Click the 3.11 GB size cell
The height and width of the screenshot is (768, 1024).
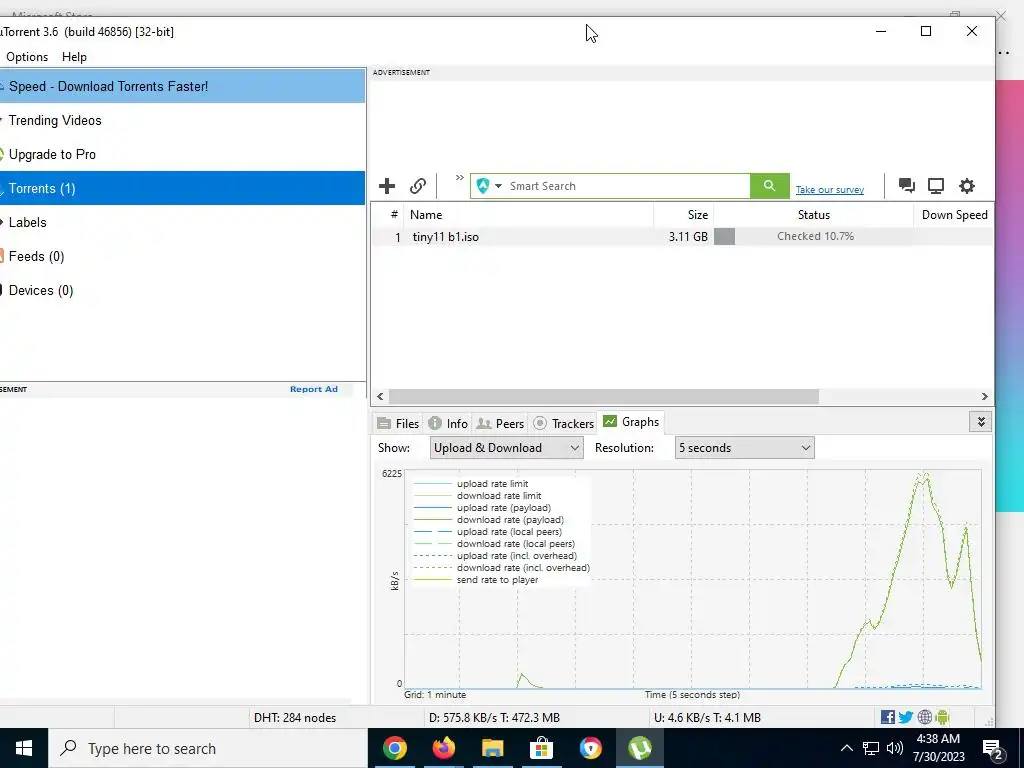pos(688,236)
